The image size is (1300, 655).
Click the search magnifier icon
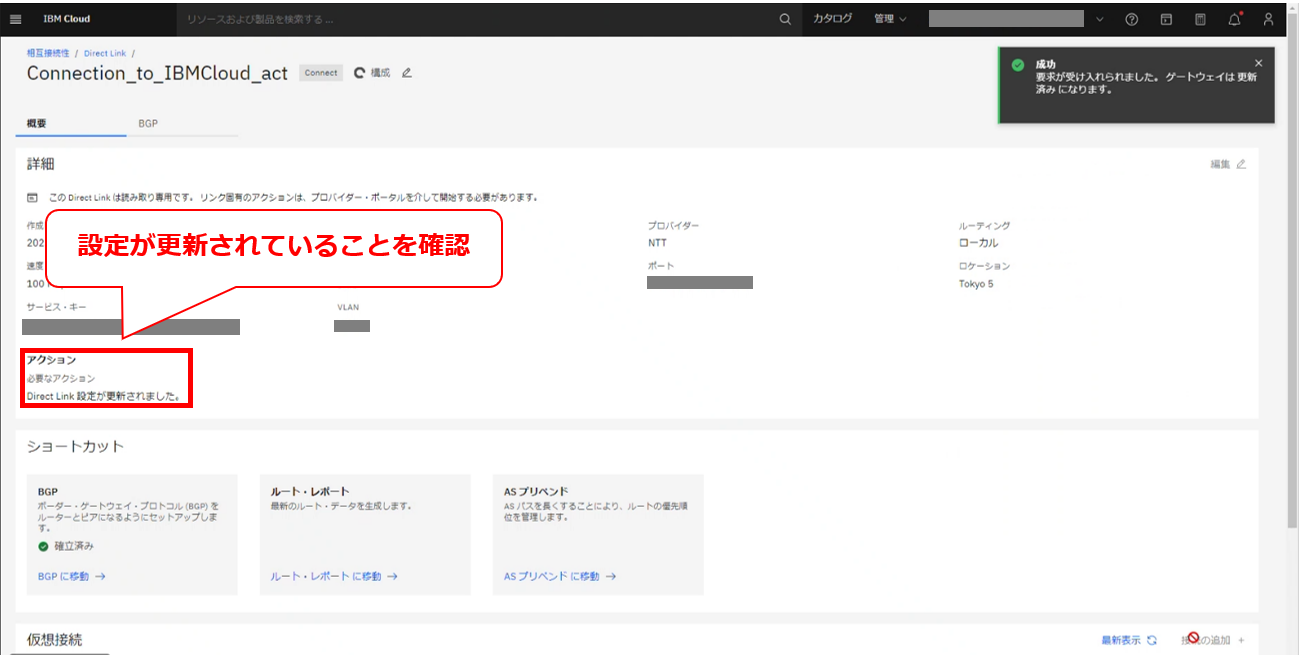click(x=785, y=19)
